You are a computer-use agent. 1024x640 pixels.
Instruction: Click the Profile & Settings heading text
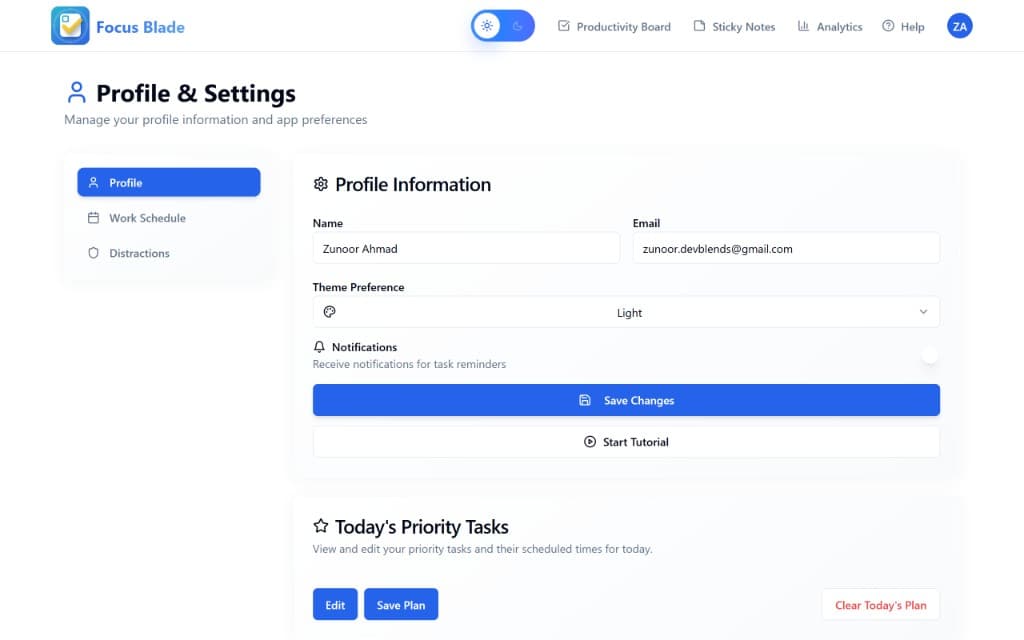[196, 93]
